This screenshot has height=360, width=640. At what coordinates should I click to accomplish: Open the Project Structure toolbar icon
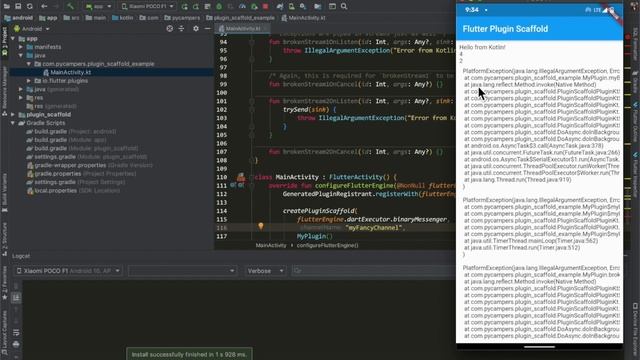tap(318, 6)
